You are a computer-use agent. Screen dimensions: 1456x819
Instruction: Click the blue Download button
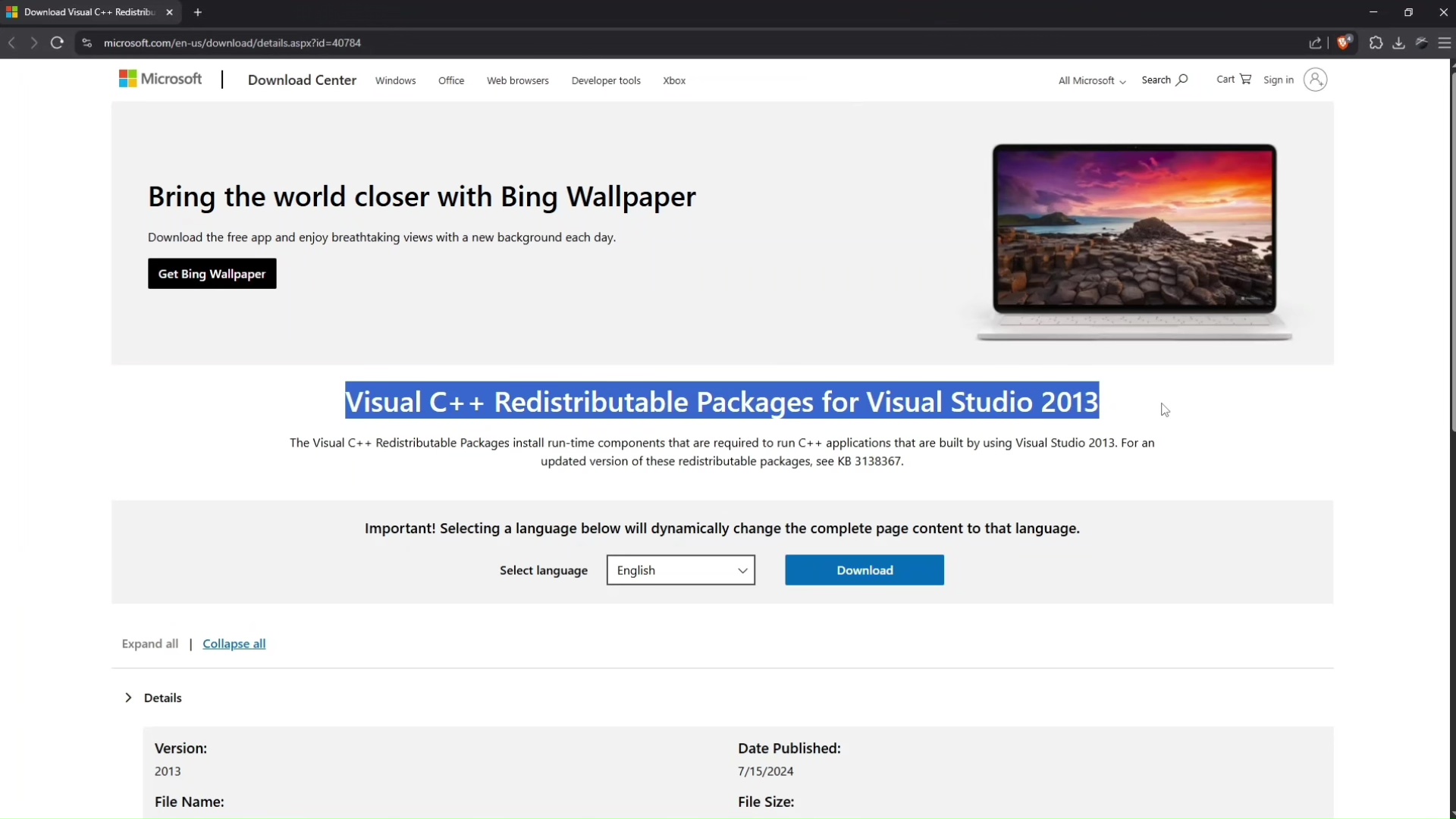tap(864, 570)
